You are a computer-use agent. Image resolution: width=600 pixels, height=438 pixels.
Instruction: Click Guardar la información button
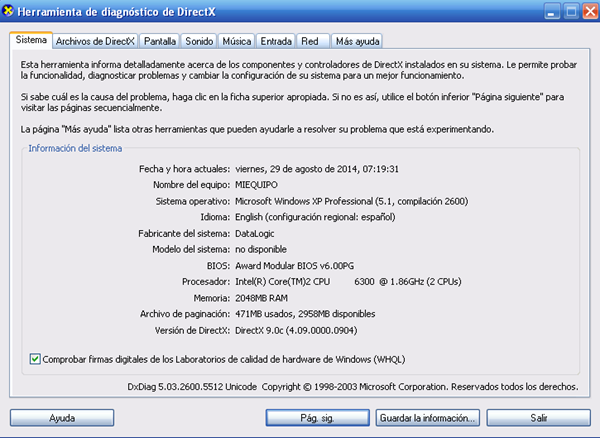point(428,418)
